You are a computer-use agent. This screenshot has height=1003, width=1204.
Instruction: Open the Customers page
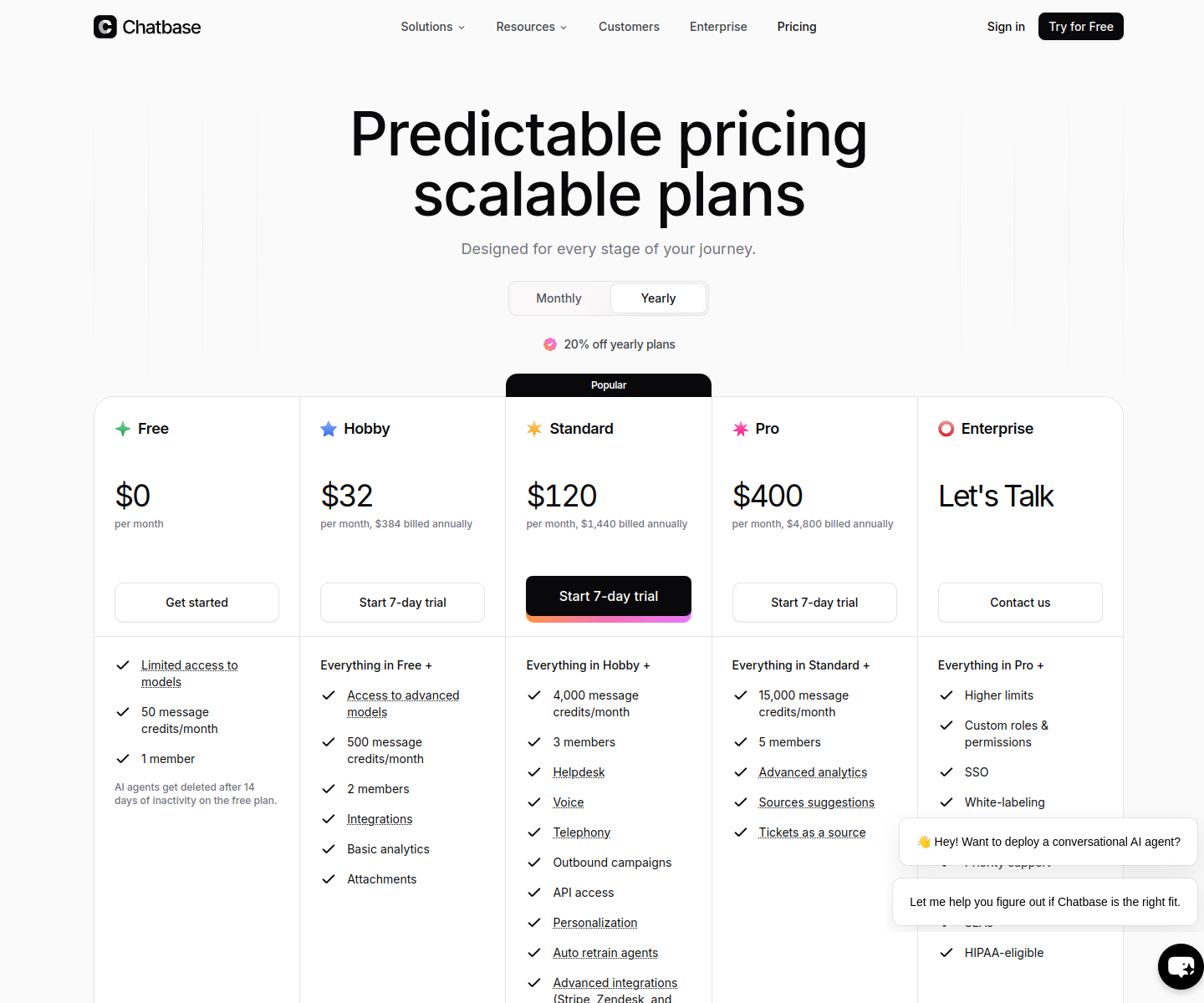point(629,27)
